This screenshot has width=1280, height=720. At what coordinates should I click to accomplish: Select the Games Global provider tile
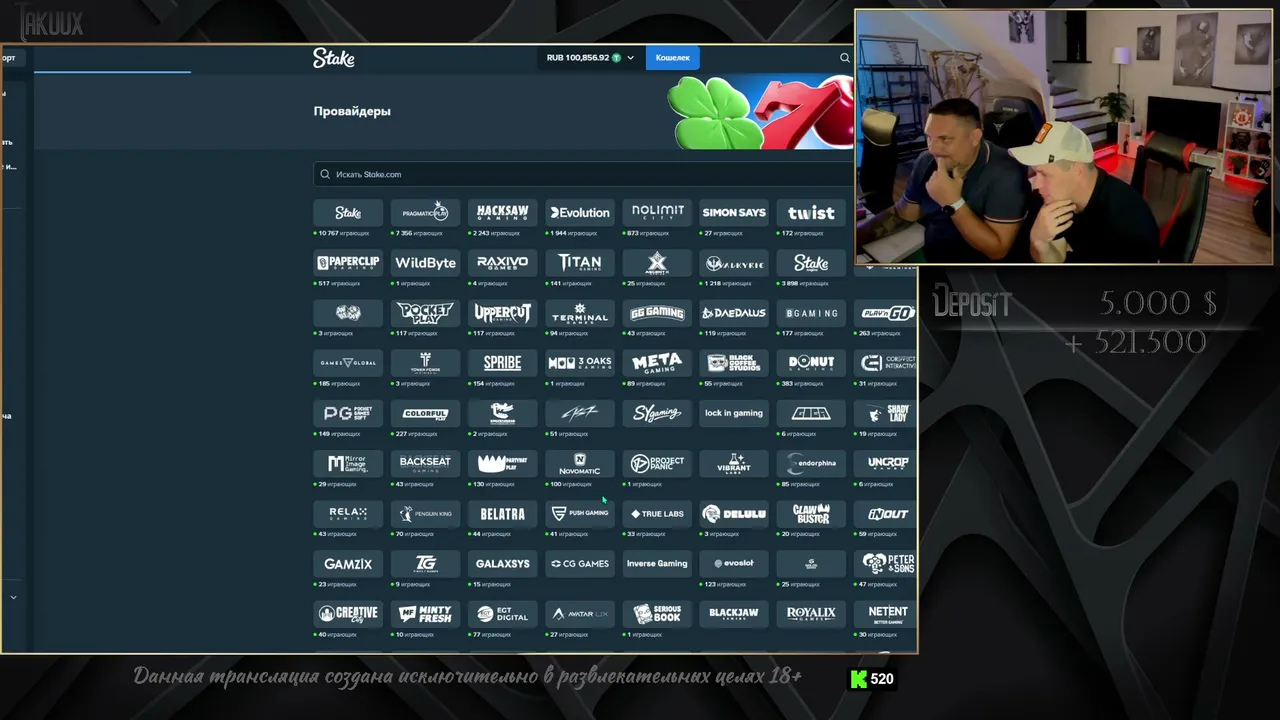(x=348, y=363)
